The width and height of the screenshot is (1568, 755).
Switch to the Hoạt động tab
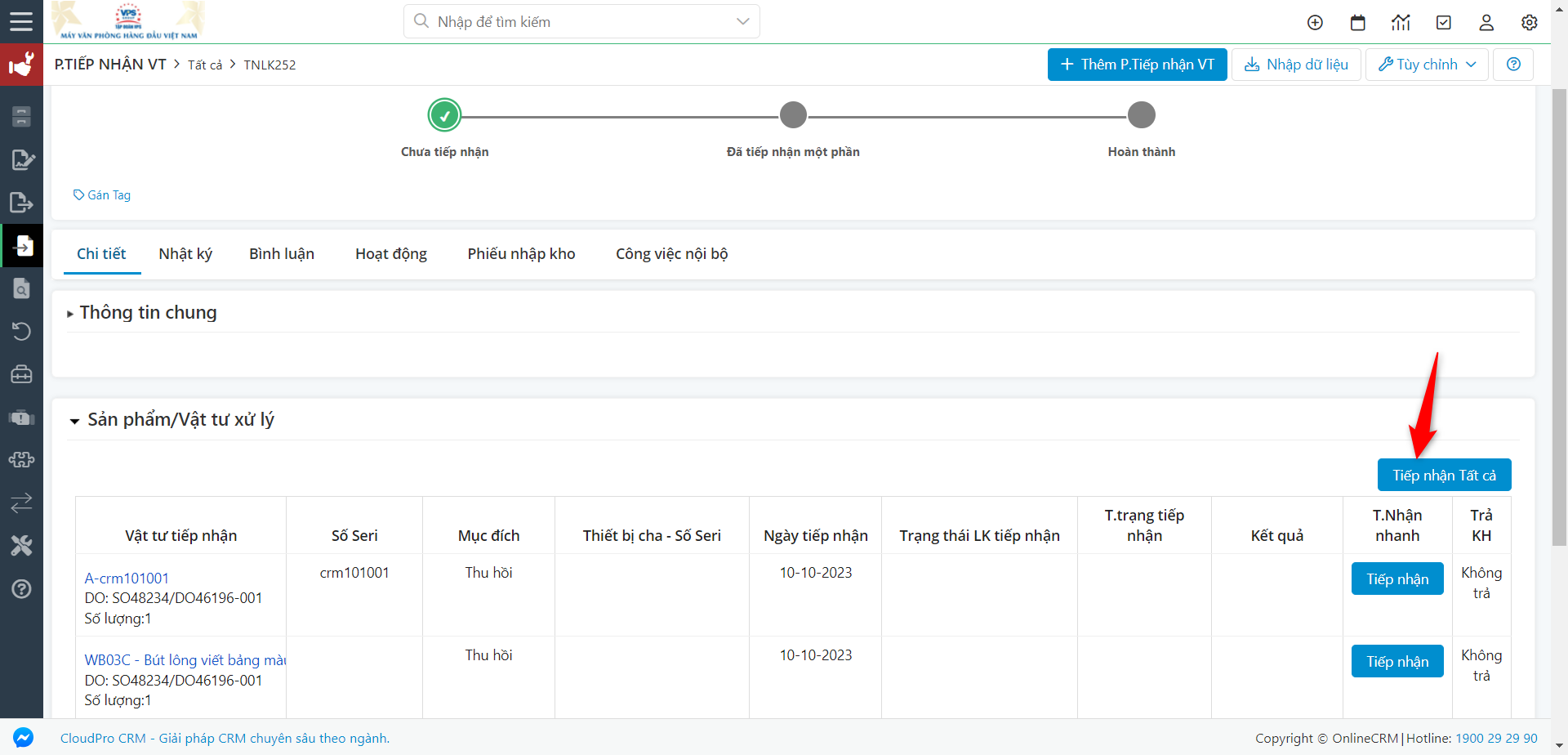tap(391, 254)
